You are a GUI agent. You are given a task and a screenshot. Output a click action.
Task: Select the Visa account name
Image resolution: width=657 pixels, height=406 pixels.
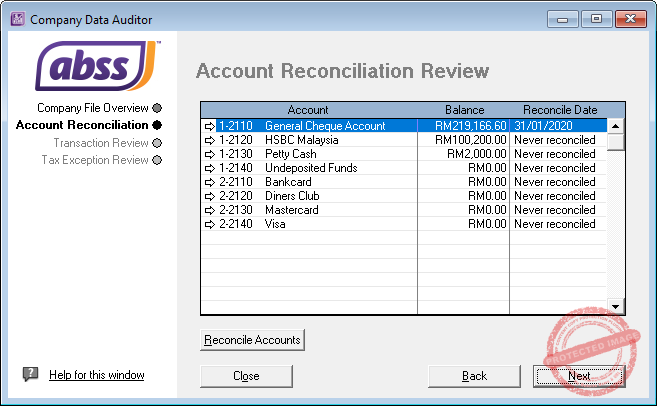click(x=275, y=224)
